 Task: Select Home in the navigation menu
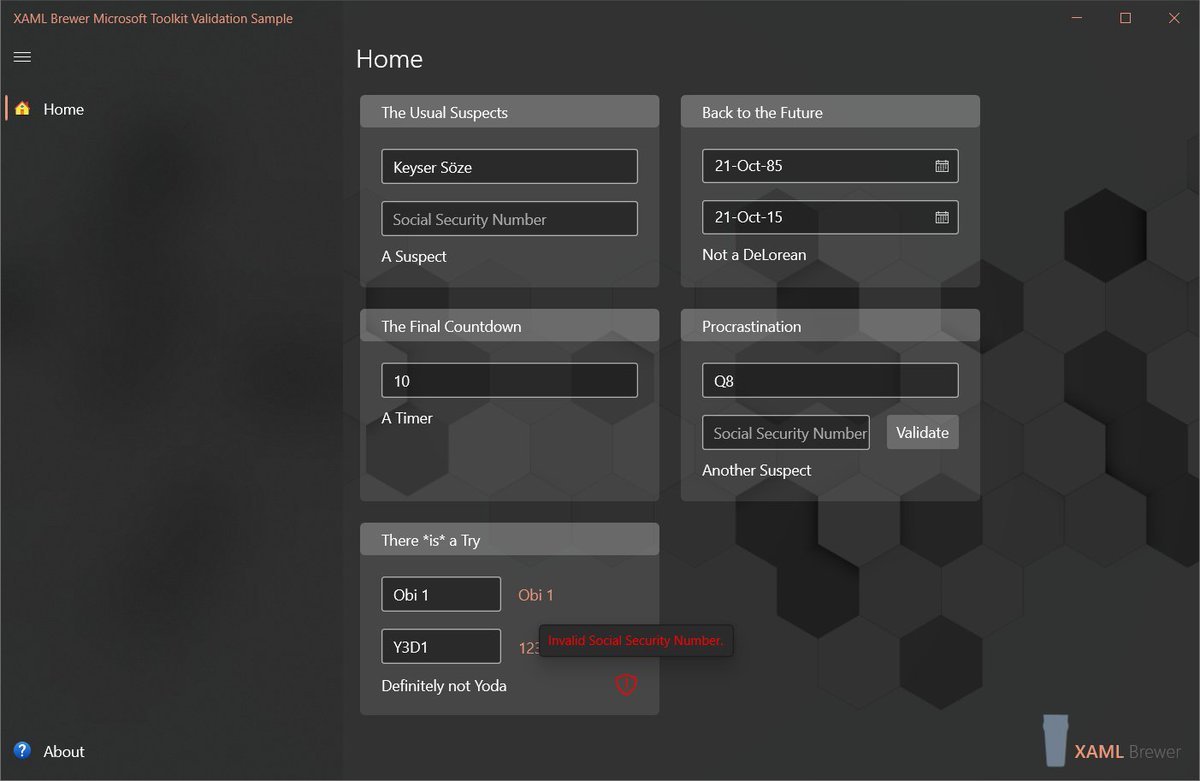pyautogui.click(x=63, y=109)
